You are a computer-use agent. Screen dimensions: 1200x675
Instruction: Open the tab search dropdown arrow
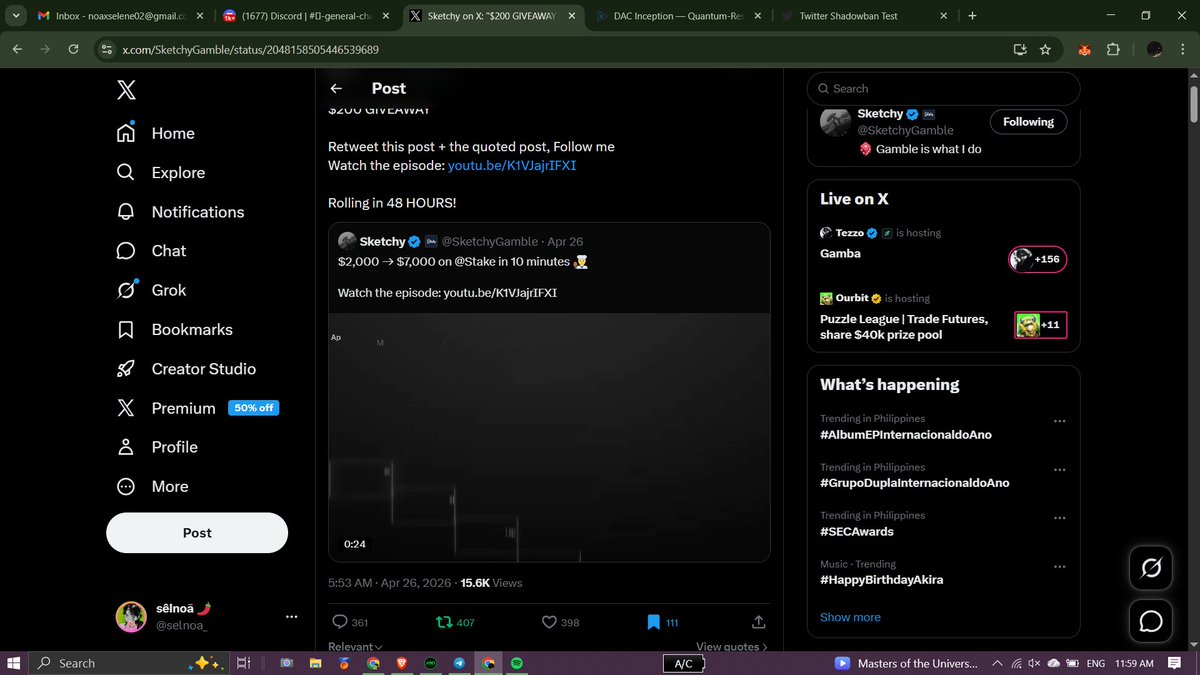point(14,16)
